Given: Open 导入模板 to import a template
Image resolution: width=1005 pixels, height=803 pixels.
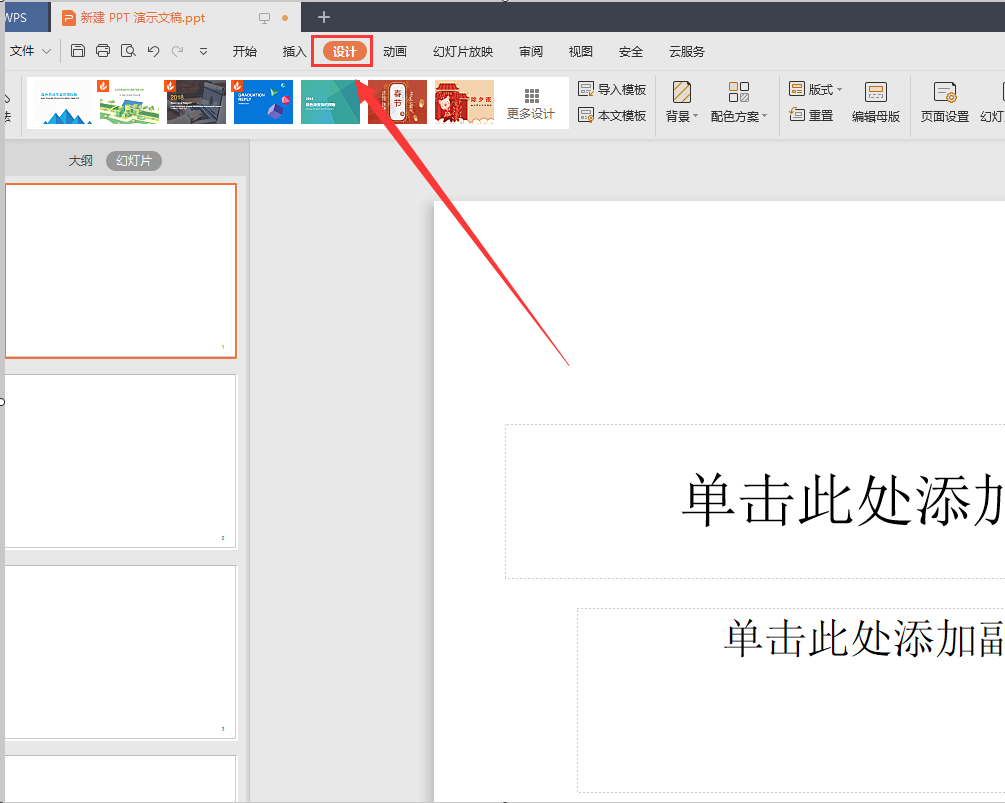Looking at the screenshot, I should coord(611,88).
